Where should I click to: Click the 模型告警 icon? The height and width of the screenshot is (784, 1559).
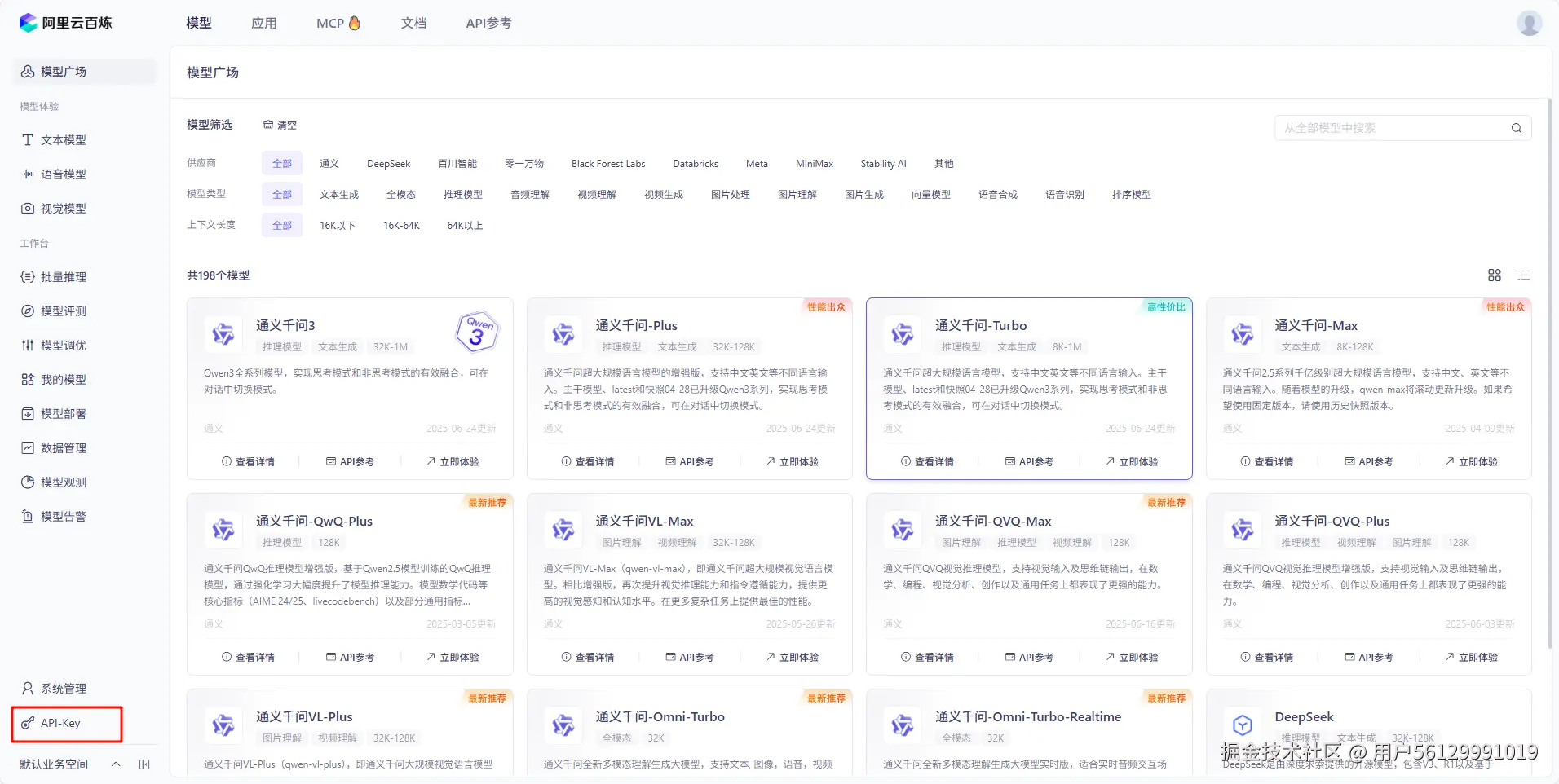click(28, 517)
